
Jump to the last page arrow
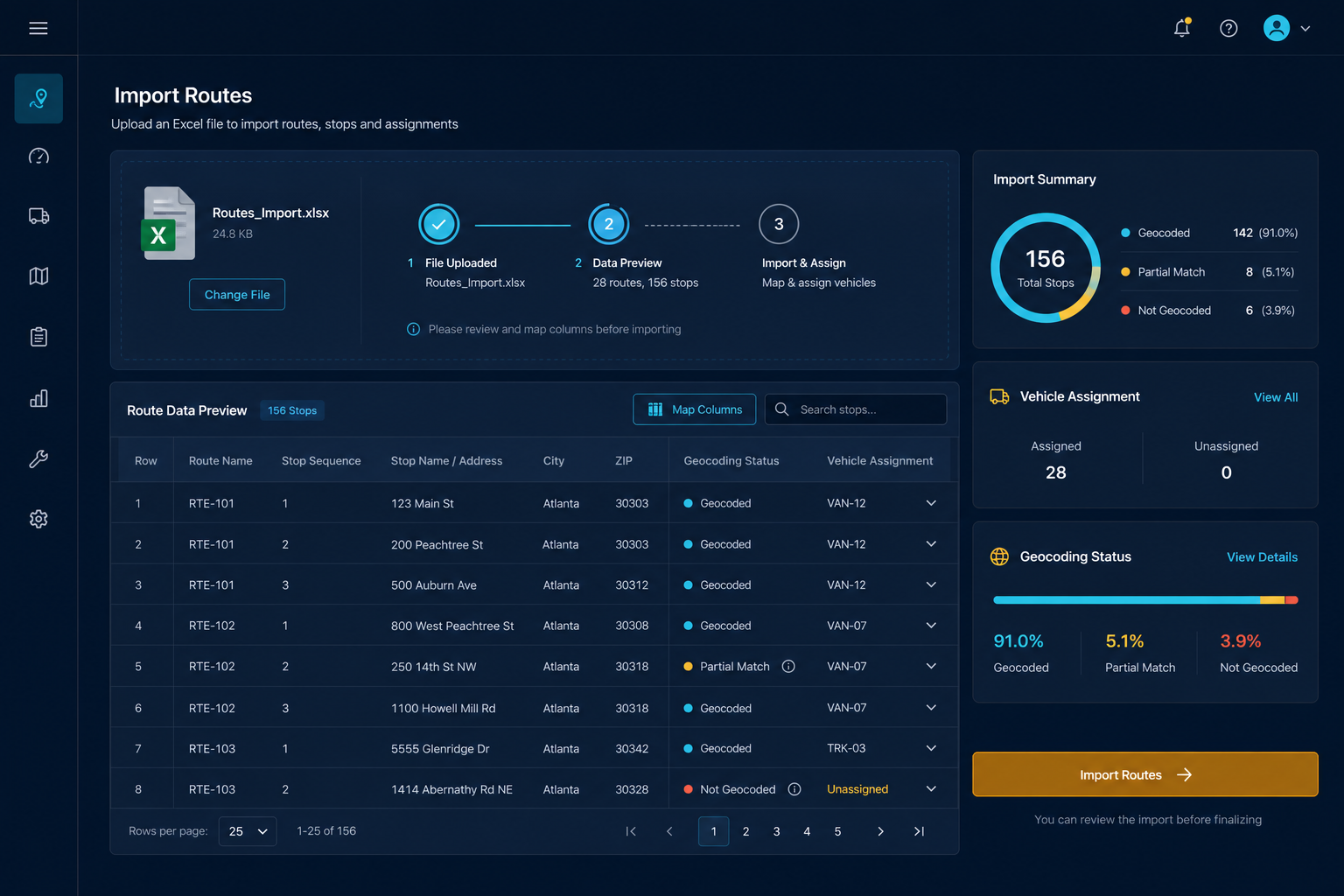[x=919, y=831]
